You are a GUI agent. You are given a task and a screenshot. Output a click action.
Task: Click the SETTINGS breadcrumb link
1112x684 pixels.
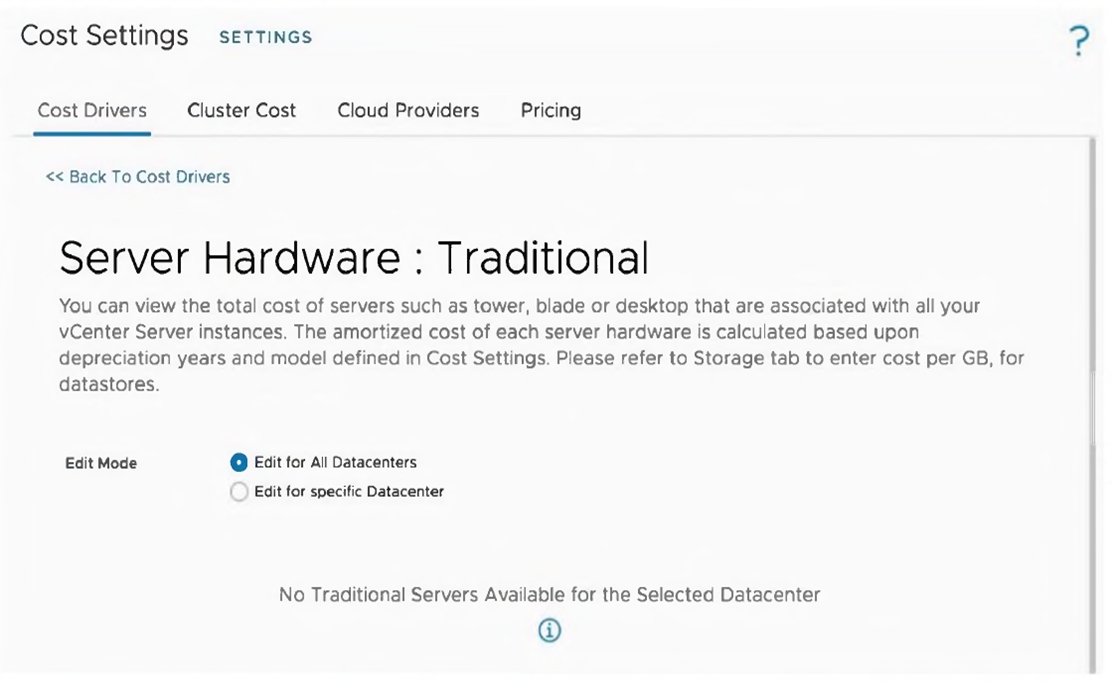click(265, 37)
